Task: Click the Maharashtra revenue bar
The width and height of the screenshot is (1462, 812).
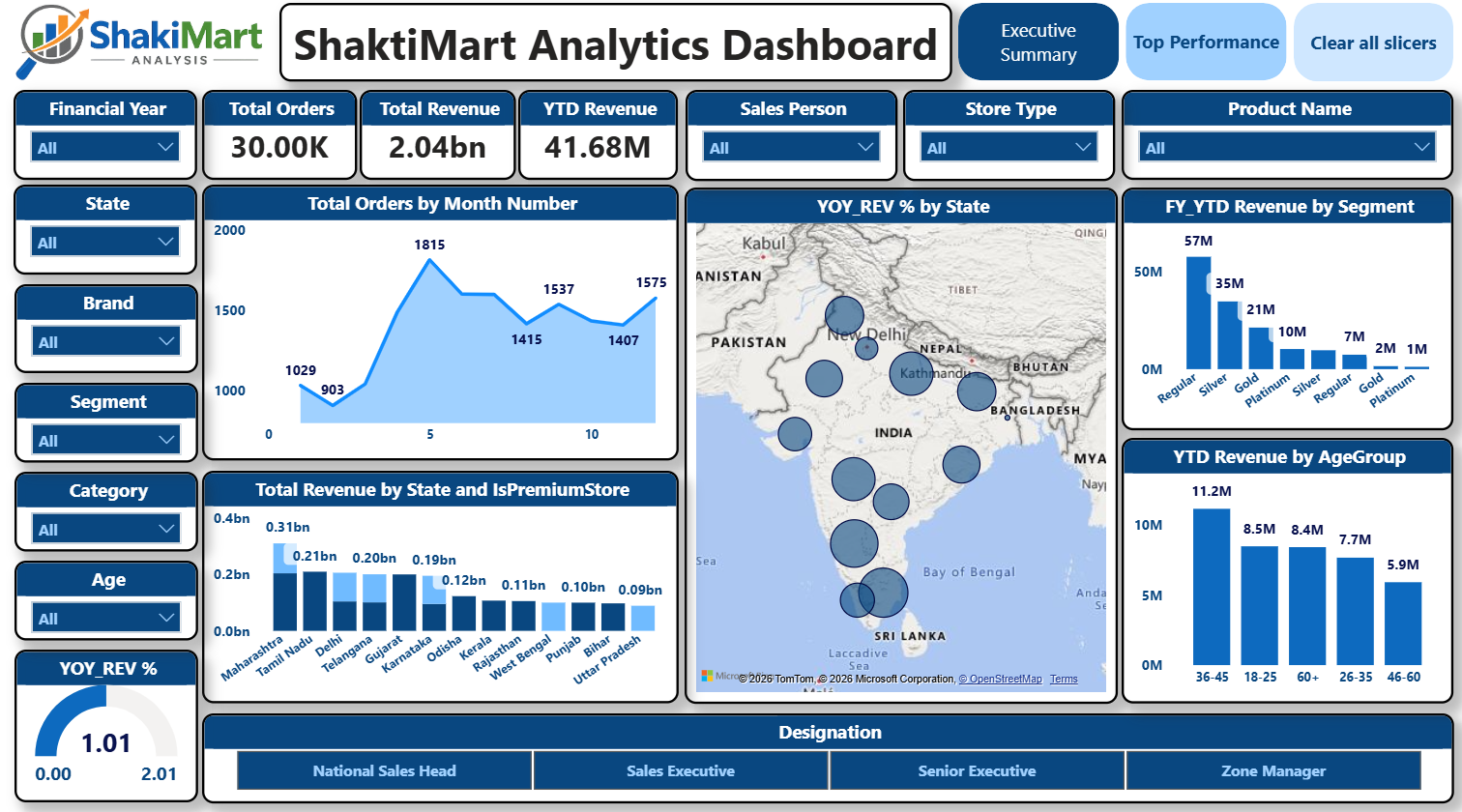Action: (285, 588)
